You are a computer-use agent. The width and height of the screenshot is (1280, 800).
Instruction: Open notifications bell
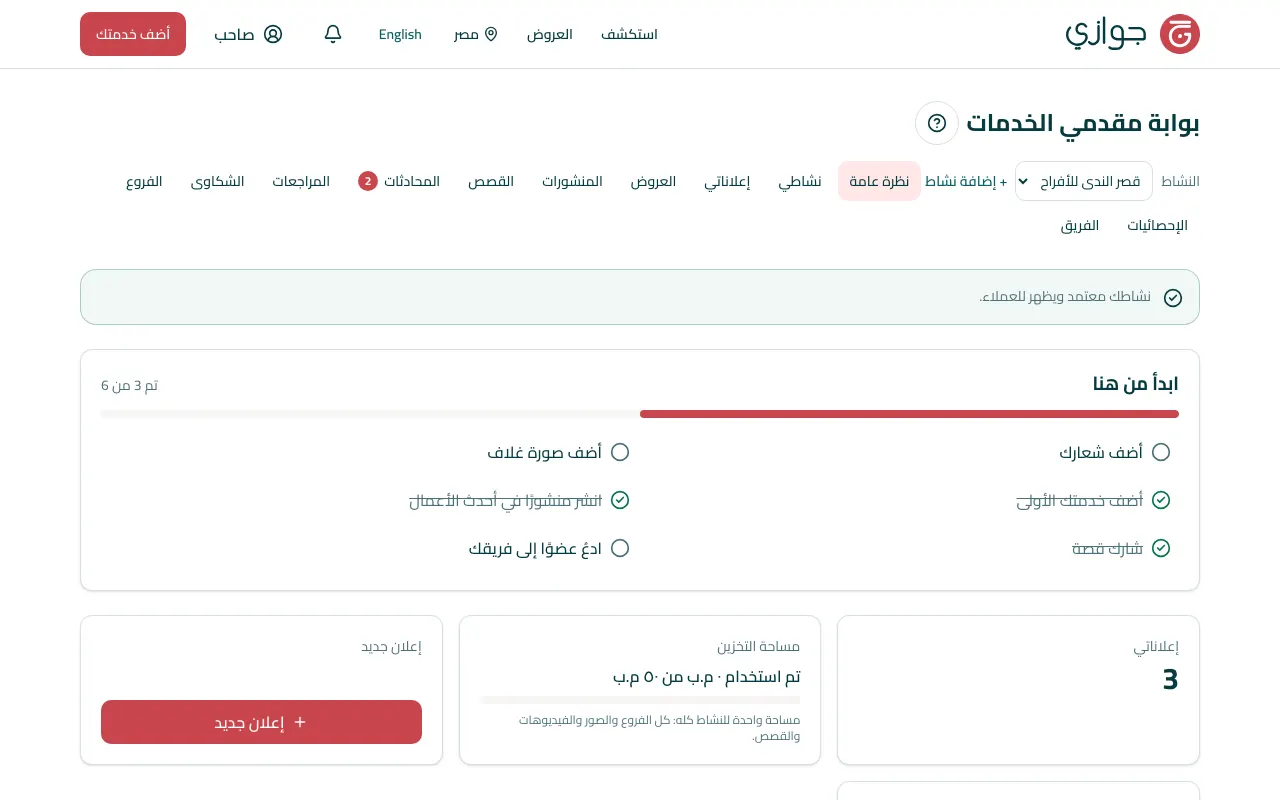[x=333, y=34]
